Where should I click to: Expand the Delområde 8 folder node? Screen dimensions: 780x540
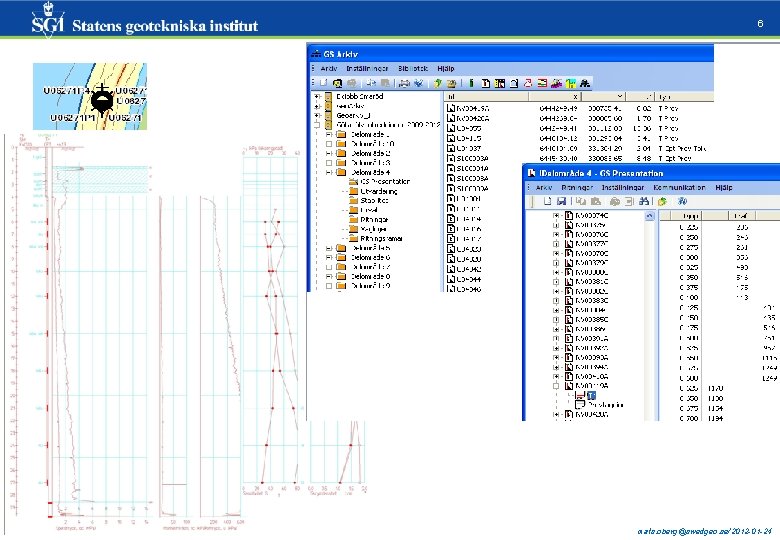click(x=329, y=276)
